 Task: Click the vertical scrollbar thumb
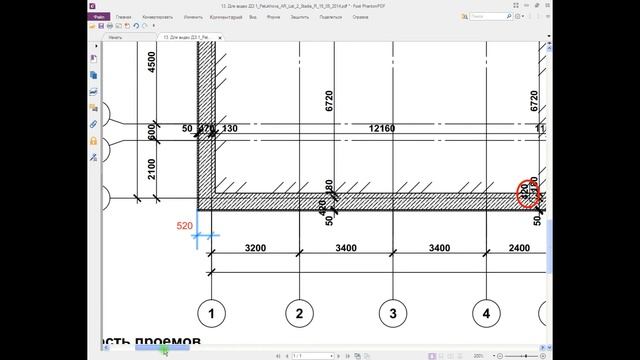[549, 246]
